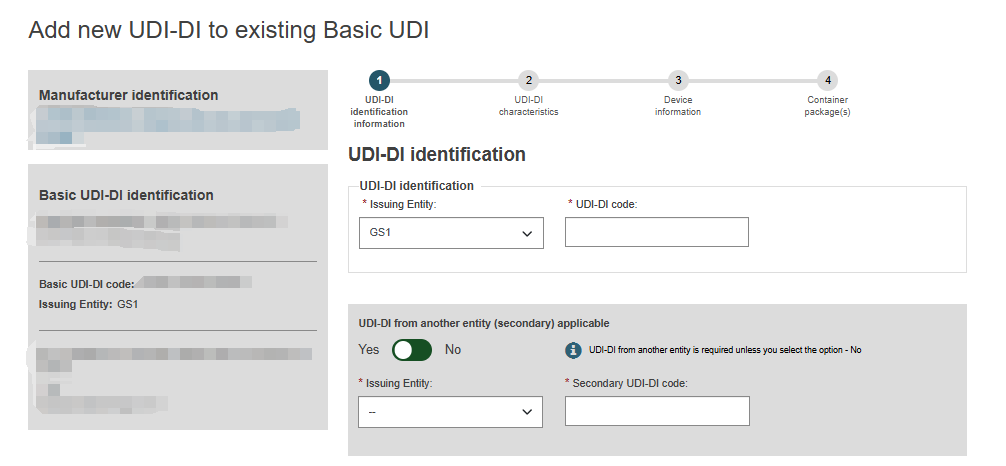The image size is (1006, 466).
Task: Select the "No" label next to the toggle
Action: [453, 350]
